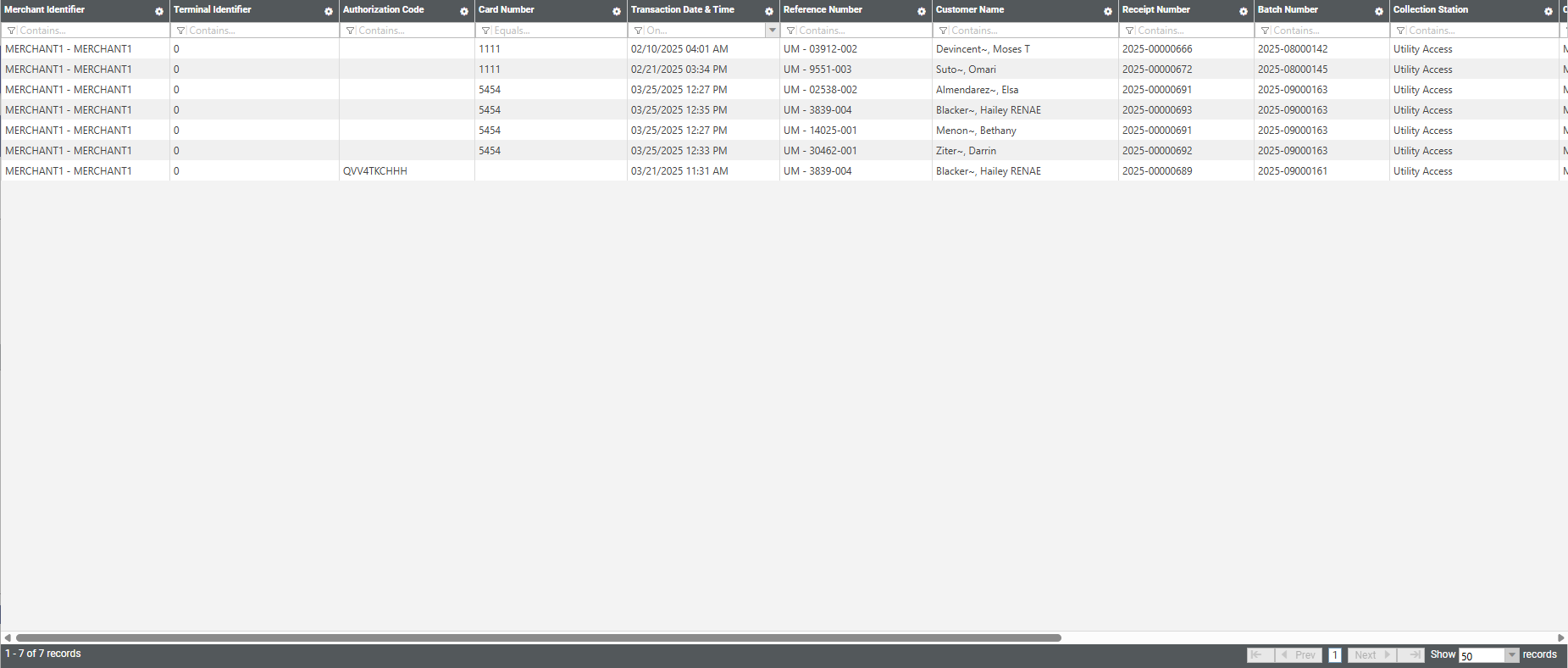This screenshot has height=668, width=1568.
Task: Go to first page button
Action: point(1260,655)
